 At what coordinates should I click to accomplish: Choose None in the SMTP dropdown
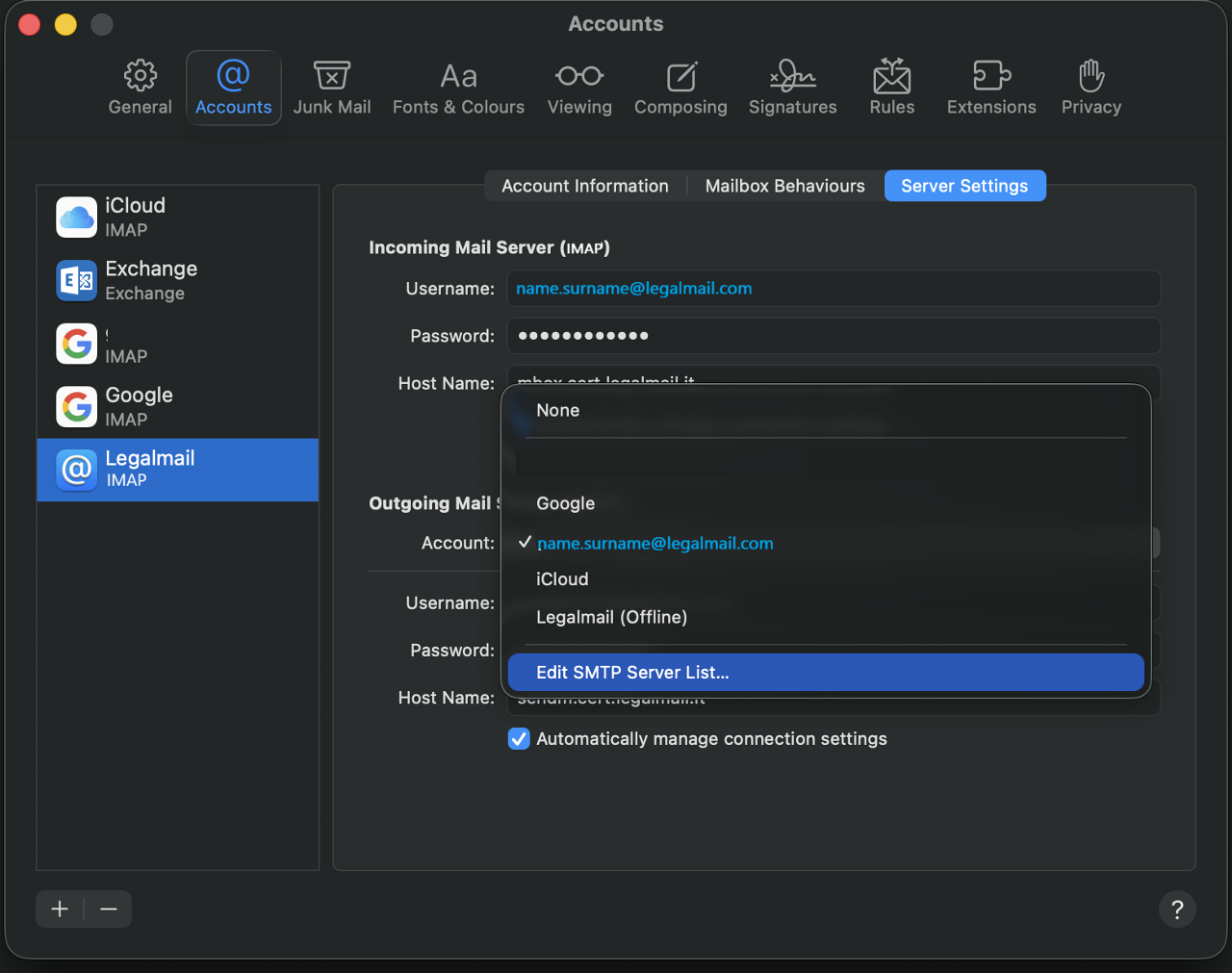558,411
